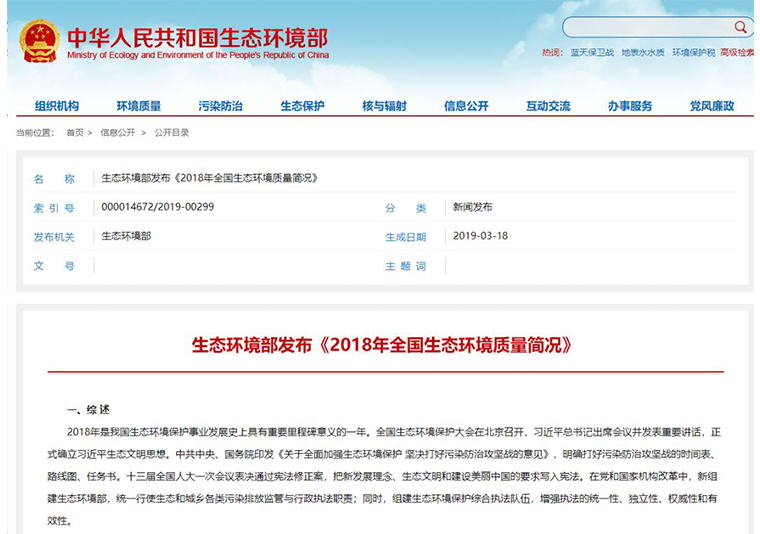The image size is (760, 534).
Task: Open 高级检索 advanced search link
Action: tap(737, 52)
